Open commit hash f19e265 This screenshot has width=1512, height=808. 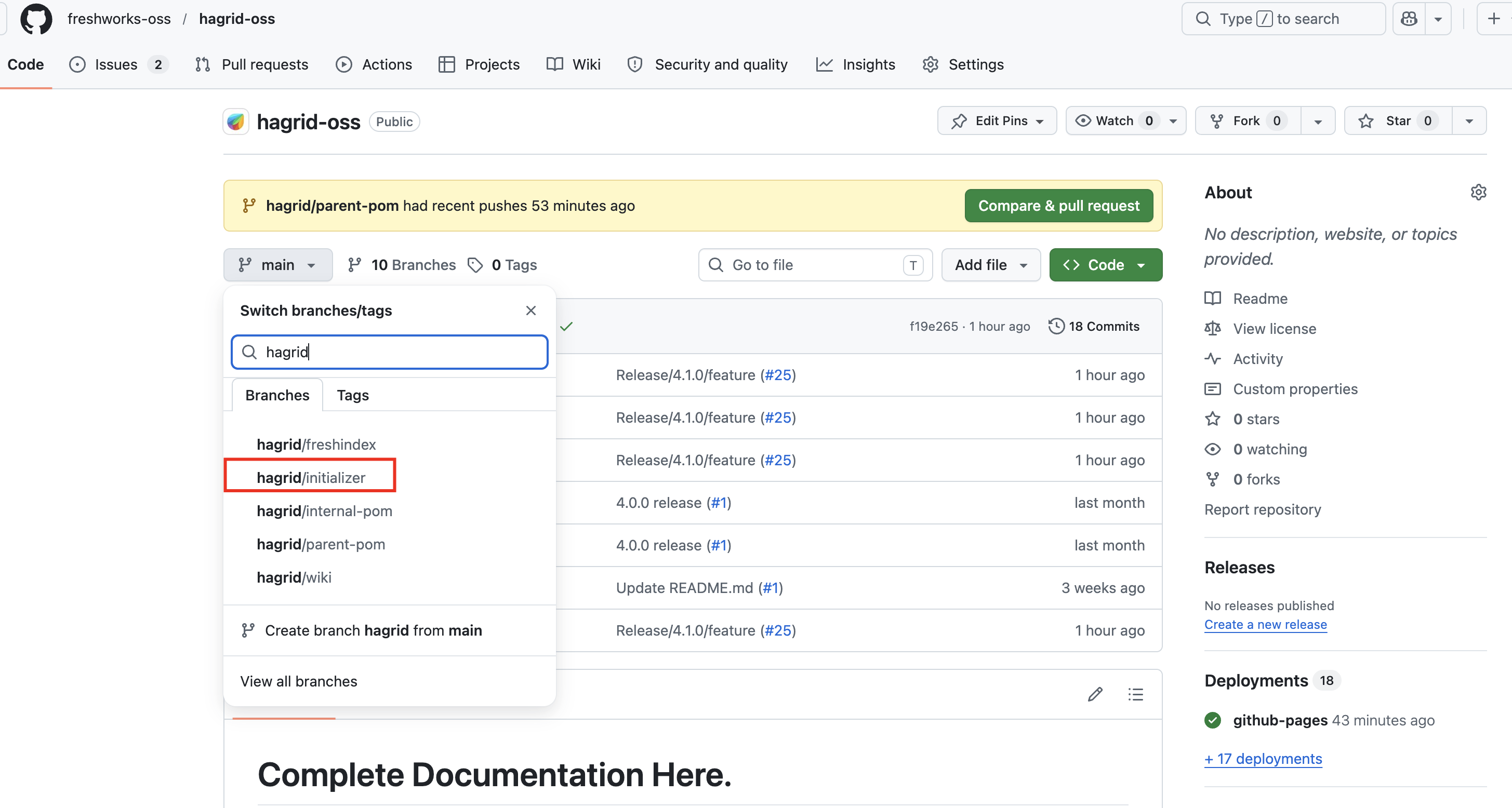pos(933,327)
